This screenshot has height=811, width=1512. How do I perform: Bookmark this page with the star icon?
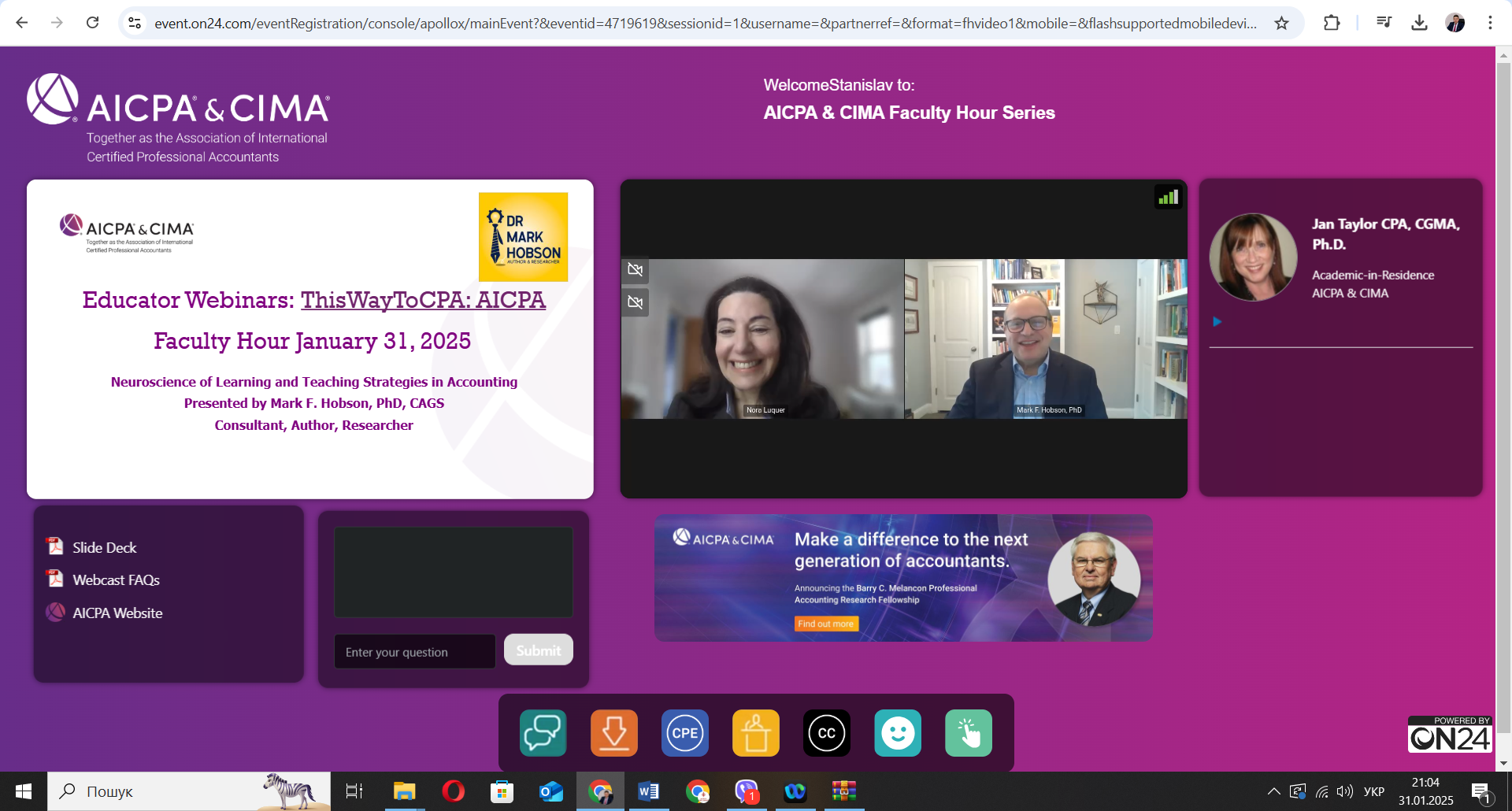tap(1282, 23)
